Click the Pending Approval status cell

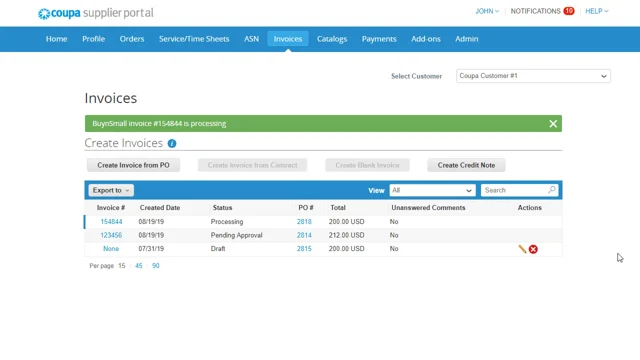[x=236, y=235]
